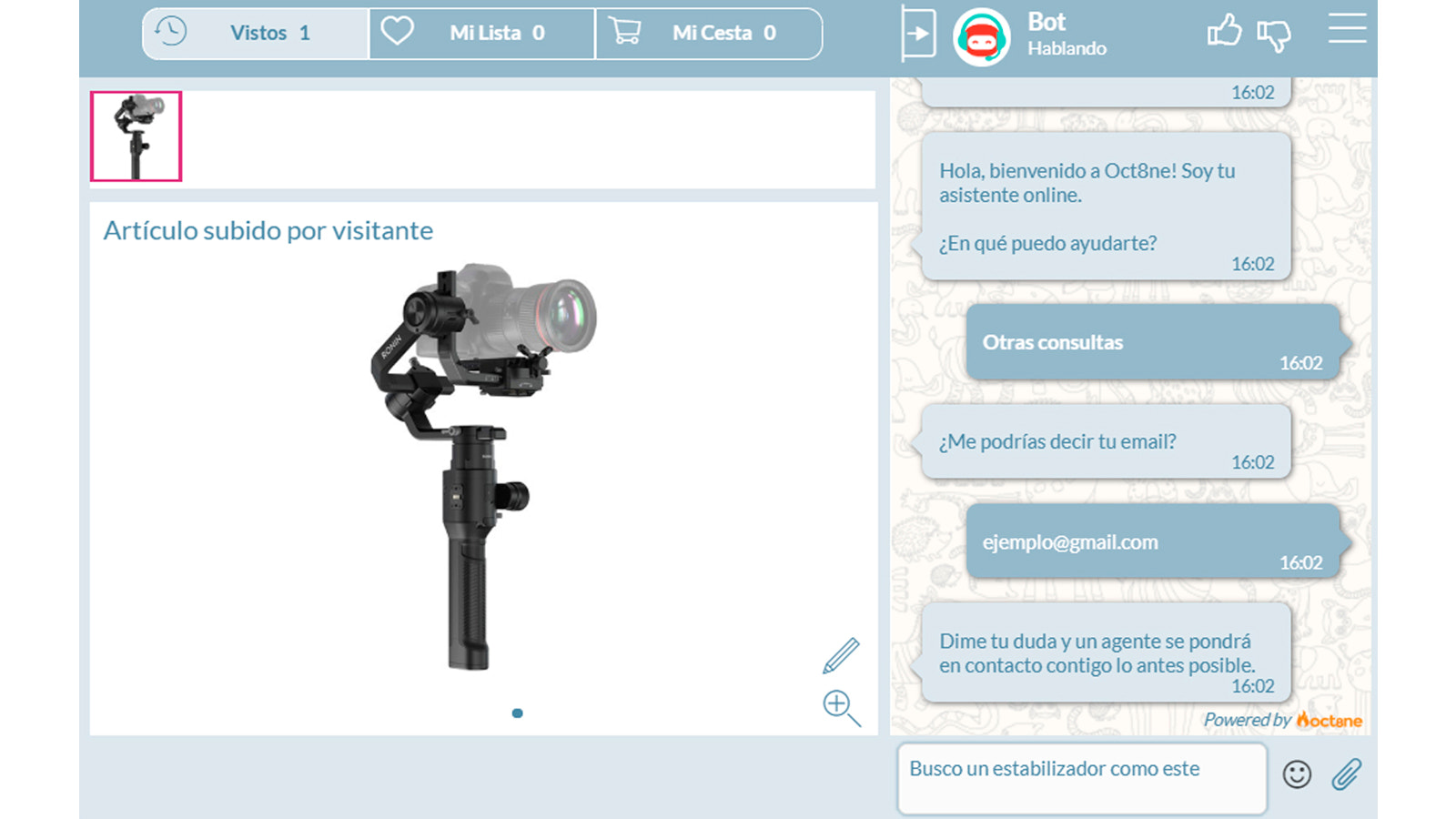This screenshot has height=819, width=1456.
Task: Open the hamburger menu
Action: point(1347,28)
